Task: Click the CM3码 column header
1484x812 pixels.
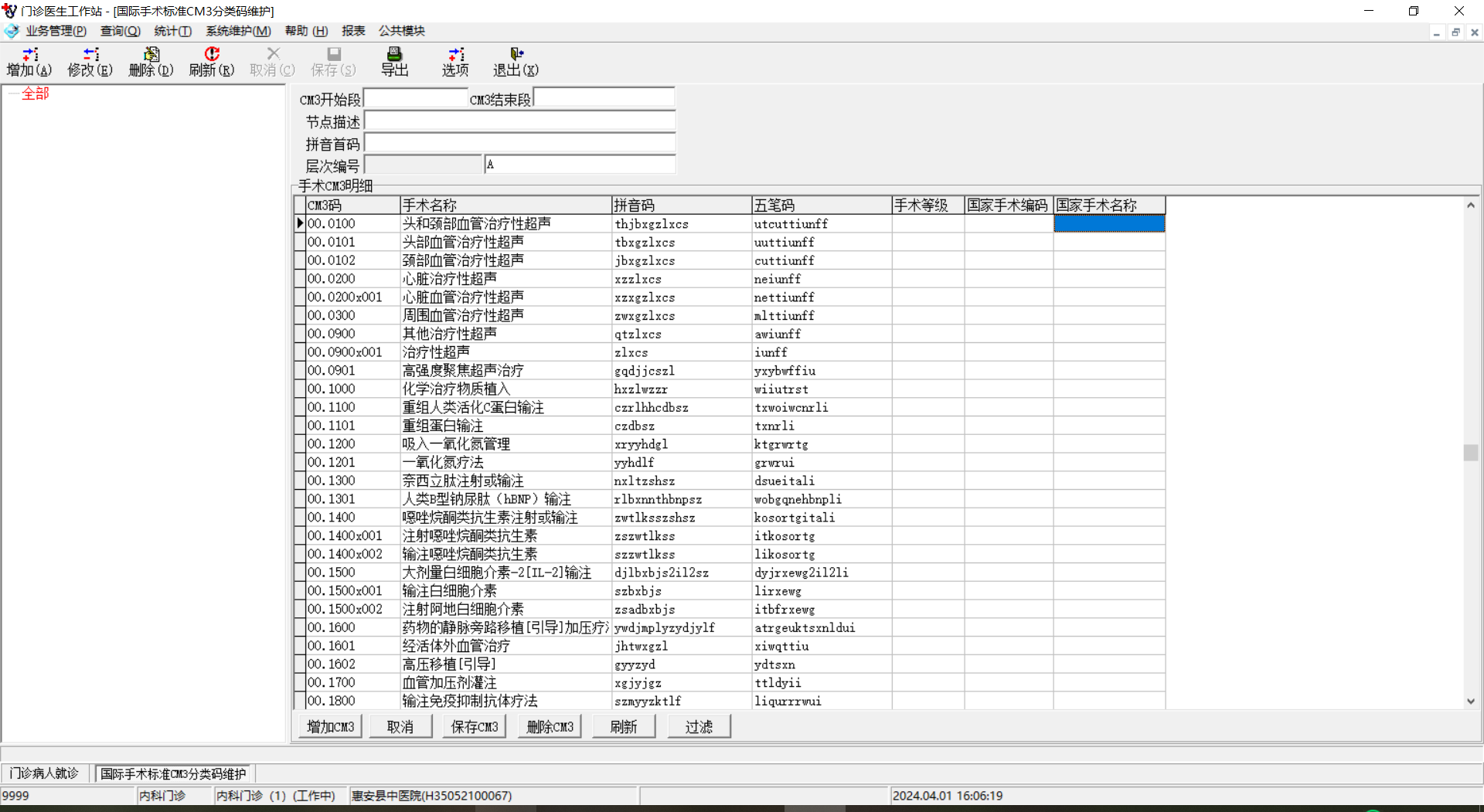Action: coord(352,205)
